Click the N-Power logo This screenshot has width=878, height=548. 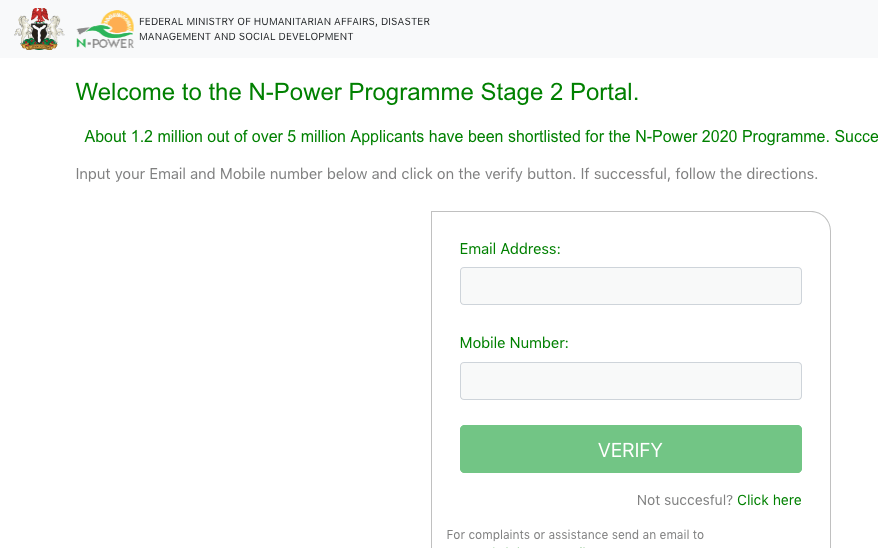pyautogui.click(x=105, y=29)
